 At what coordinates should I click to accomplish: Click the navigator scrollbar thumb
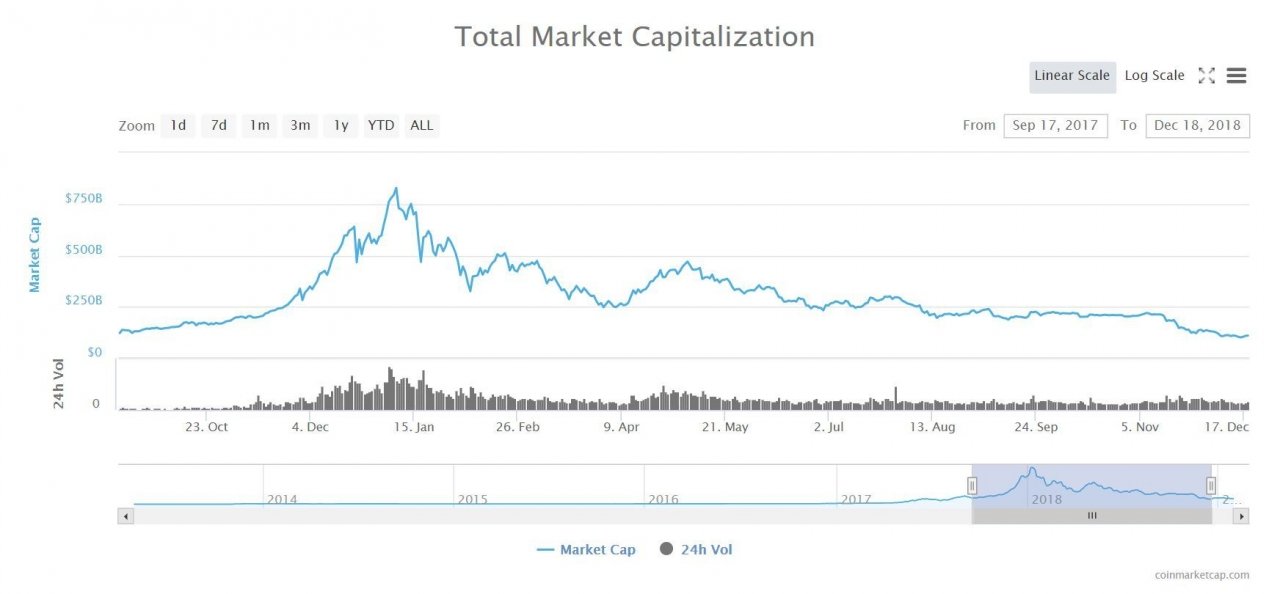[x=1092, y=516]
